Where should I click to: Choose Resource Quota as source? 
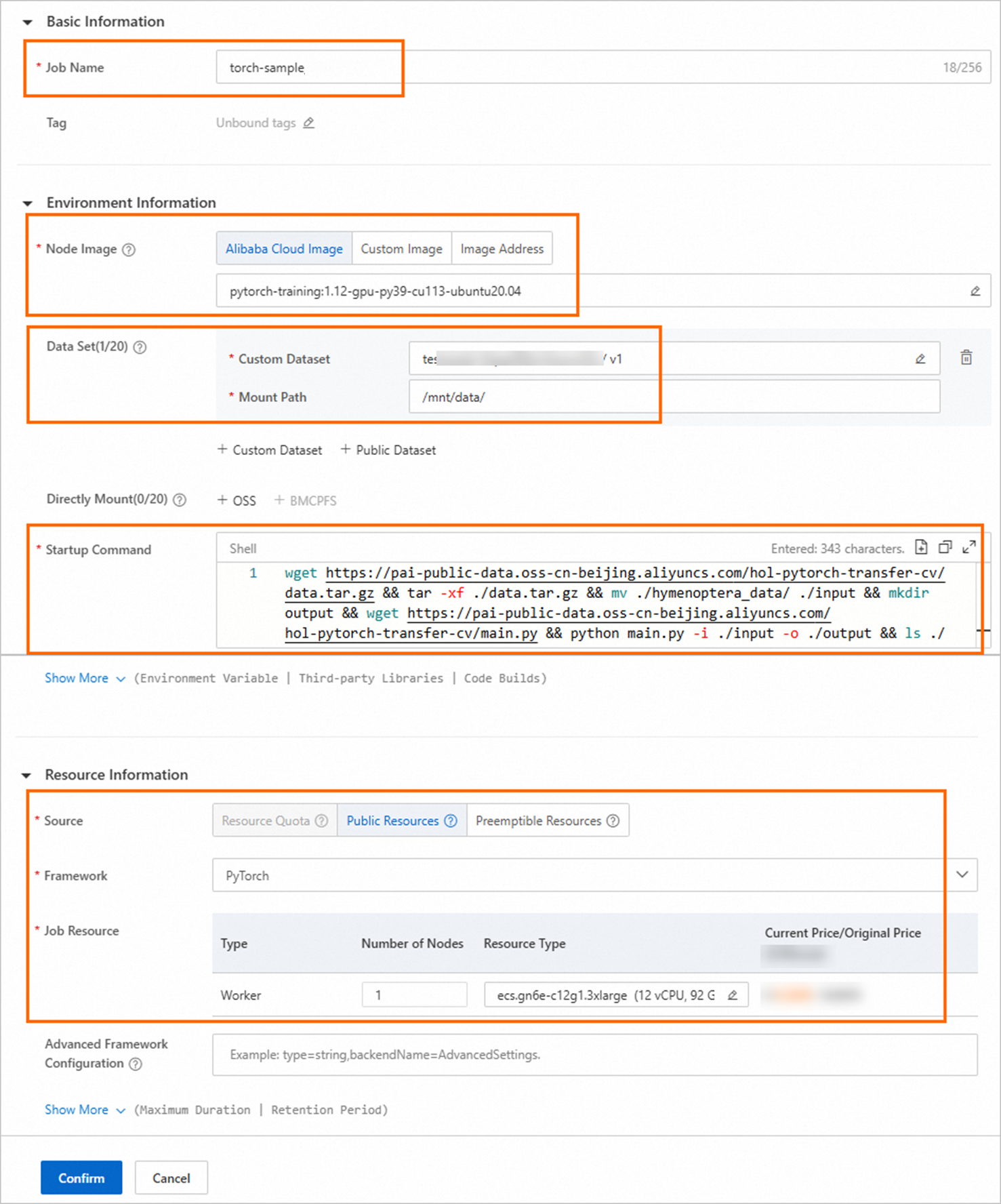pos(274,820)
